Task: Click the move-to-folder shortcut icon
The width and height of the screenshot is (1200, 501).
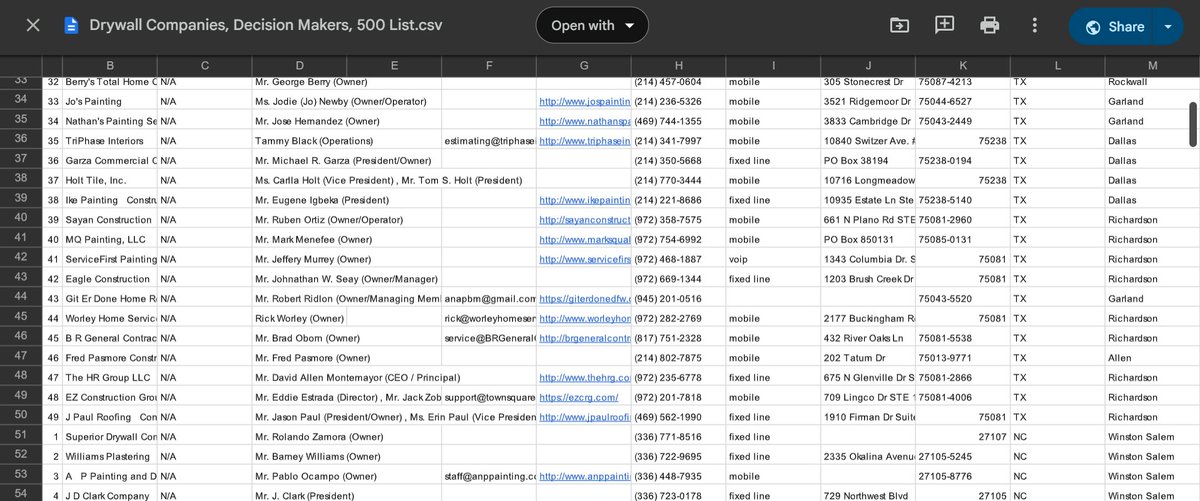Action: coord(899,25)
